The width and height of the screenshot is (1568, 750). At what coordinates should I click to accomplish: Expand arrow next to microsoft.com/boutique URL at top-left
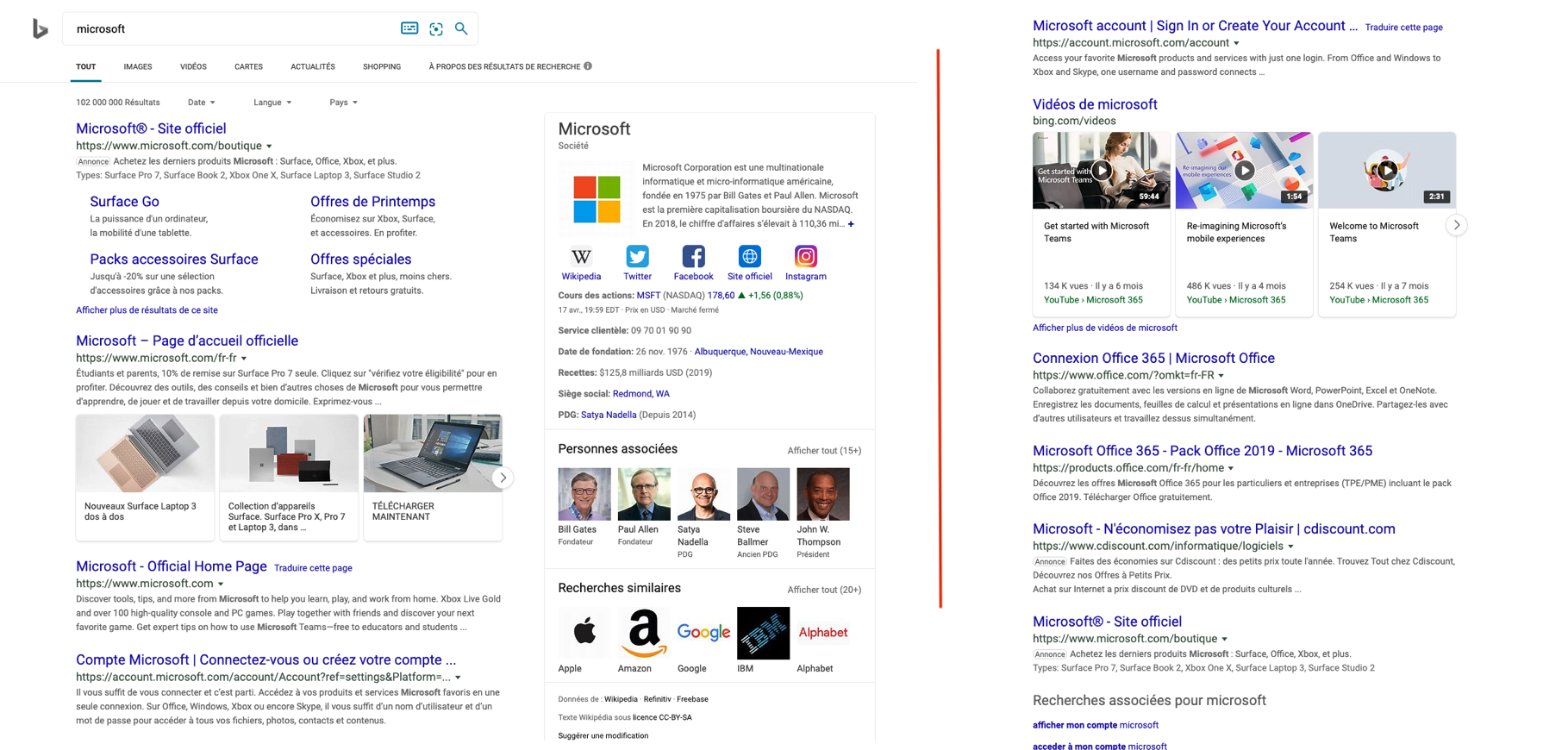click(x=269, y=147)
